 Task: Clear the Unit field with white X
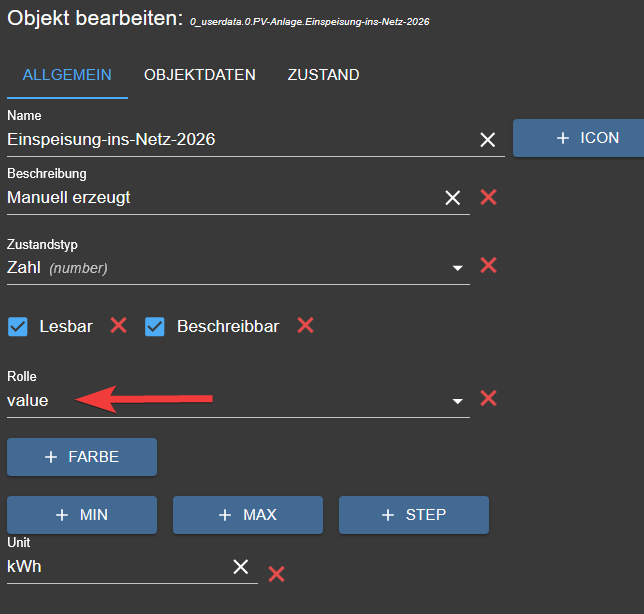point(241,567)
